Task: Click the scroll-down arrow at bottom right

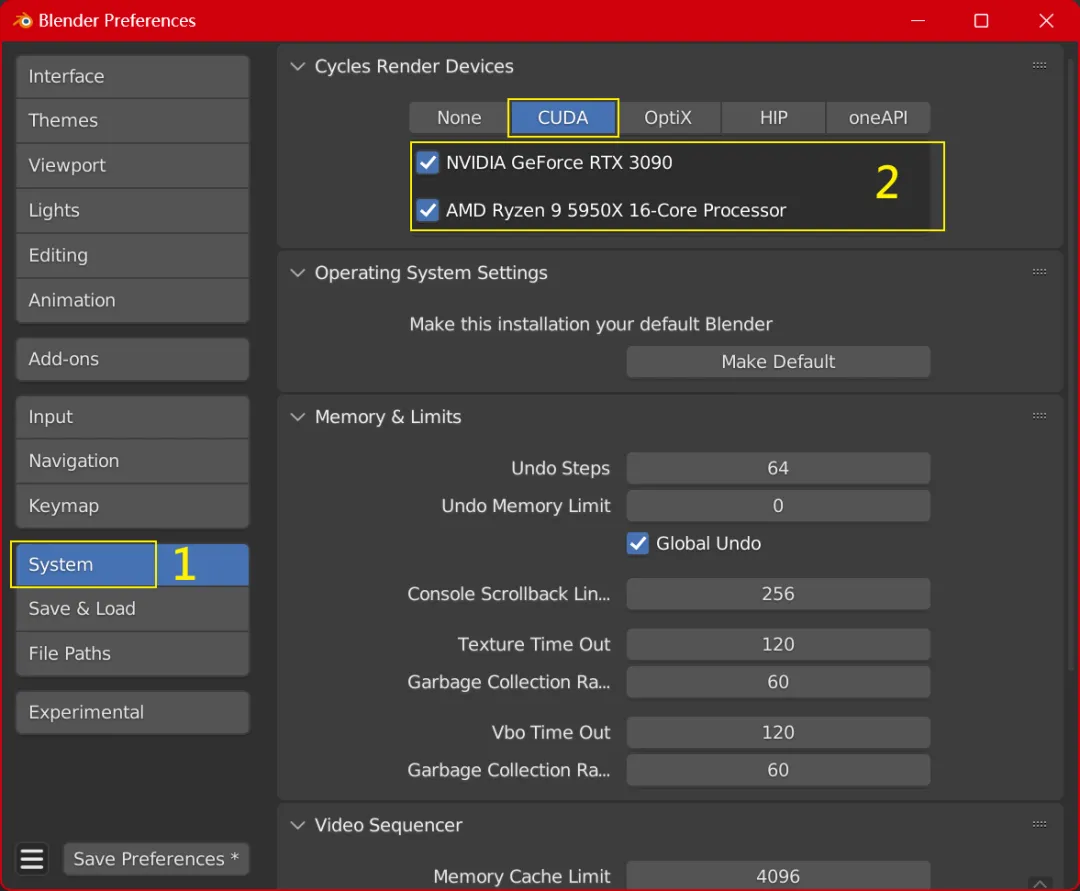Action: (x=1040, y=883)
